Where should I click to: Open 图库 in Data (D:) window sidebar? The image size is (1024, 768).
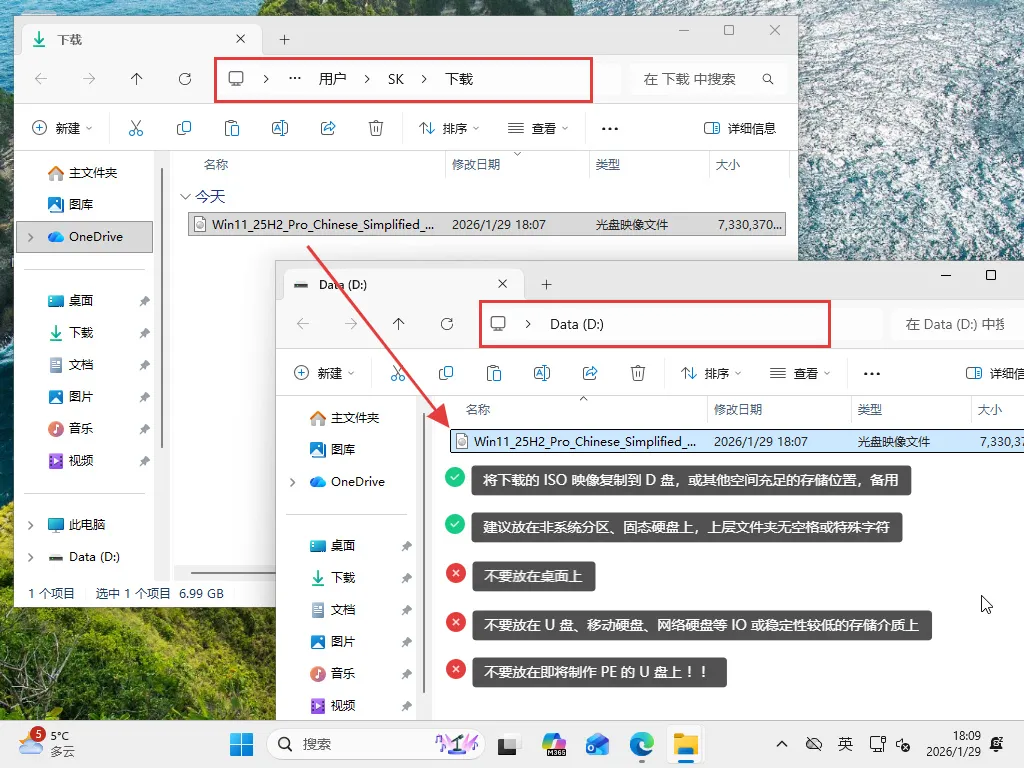coord(334,450)
